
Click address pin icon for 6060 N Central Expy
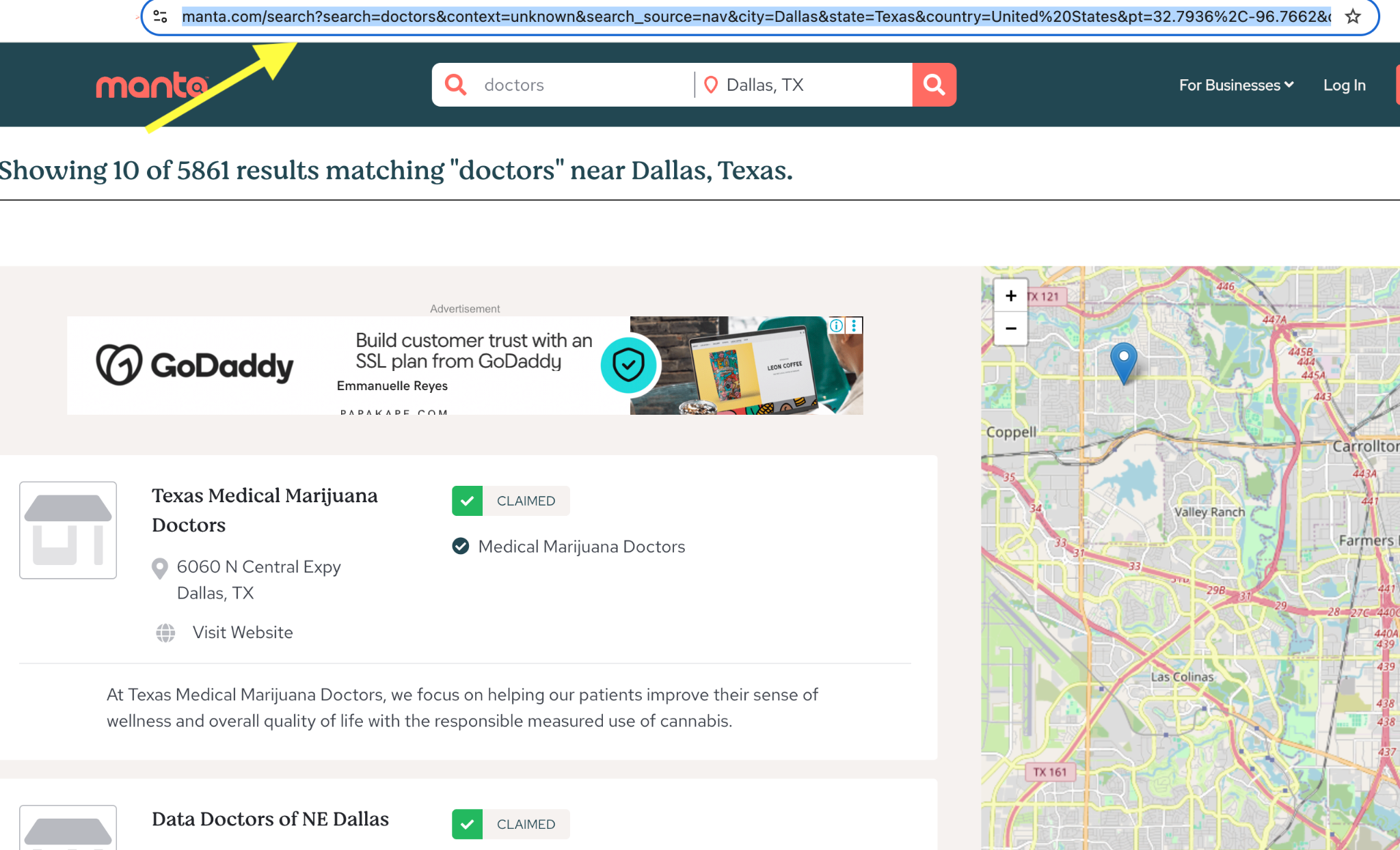[x=159, y=568]
